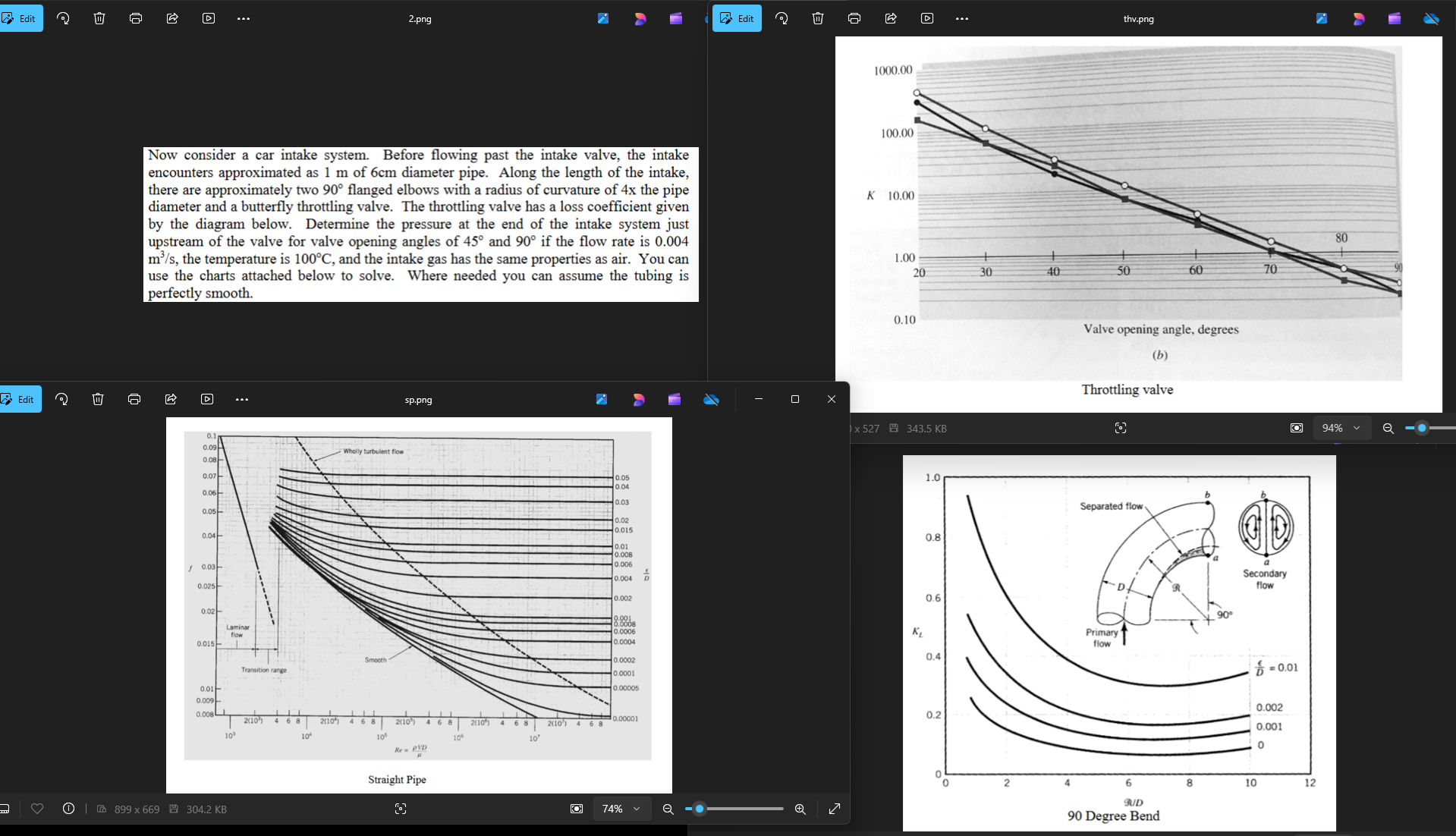This screenshot has height=836, width=1456.
Task: Click Edit in the sp.png window
Action: point(20,399)
